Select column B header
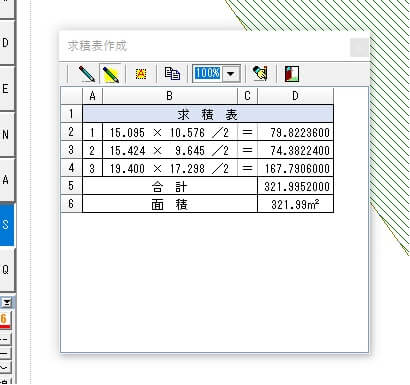This screenshot has height=385, width=410. tap(170, 96)
